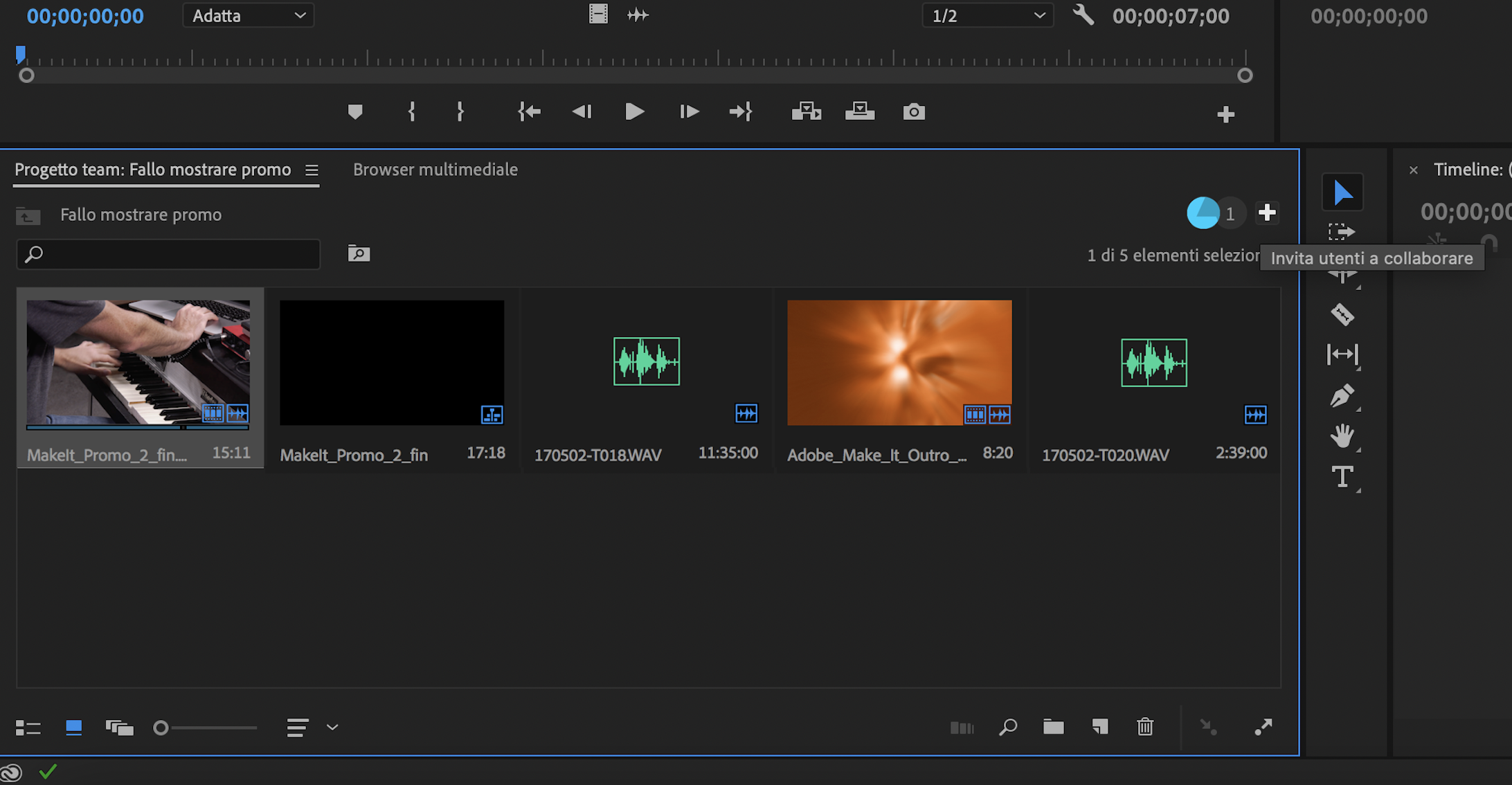Open the Progetto team panel menu
Image resolution: width=1512 pixels, height=785 pixels.
click(x=312, y=170)
